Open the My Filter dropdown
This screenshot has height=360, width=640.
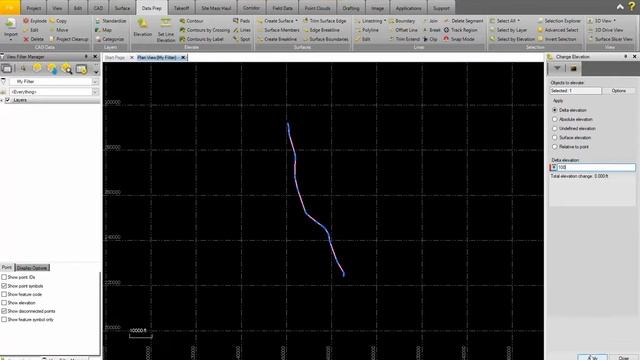pos(95,82)
